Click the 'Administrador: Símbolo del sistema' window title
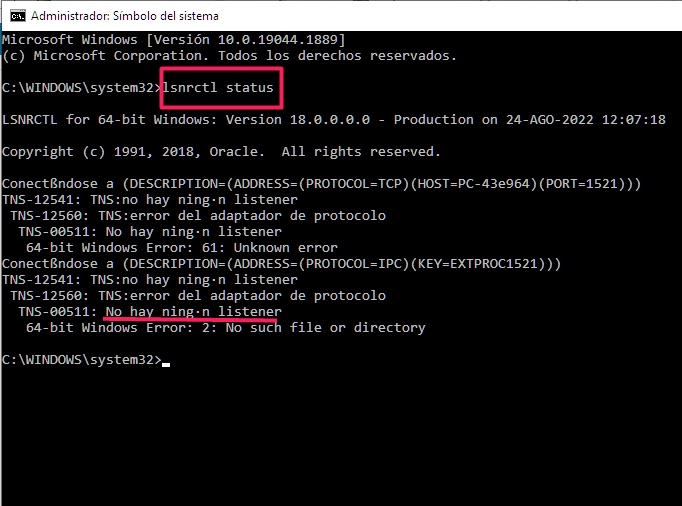 124,16
